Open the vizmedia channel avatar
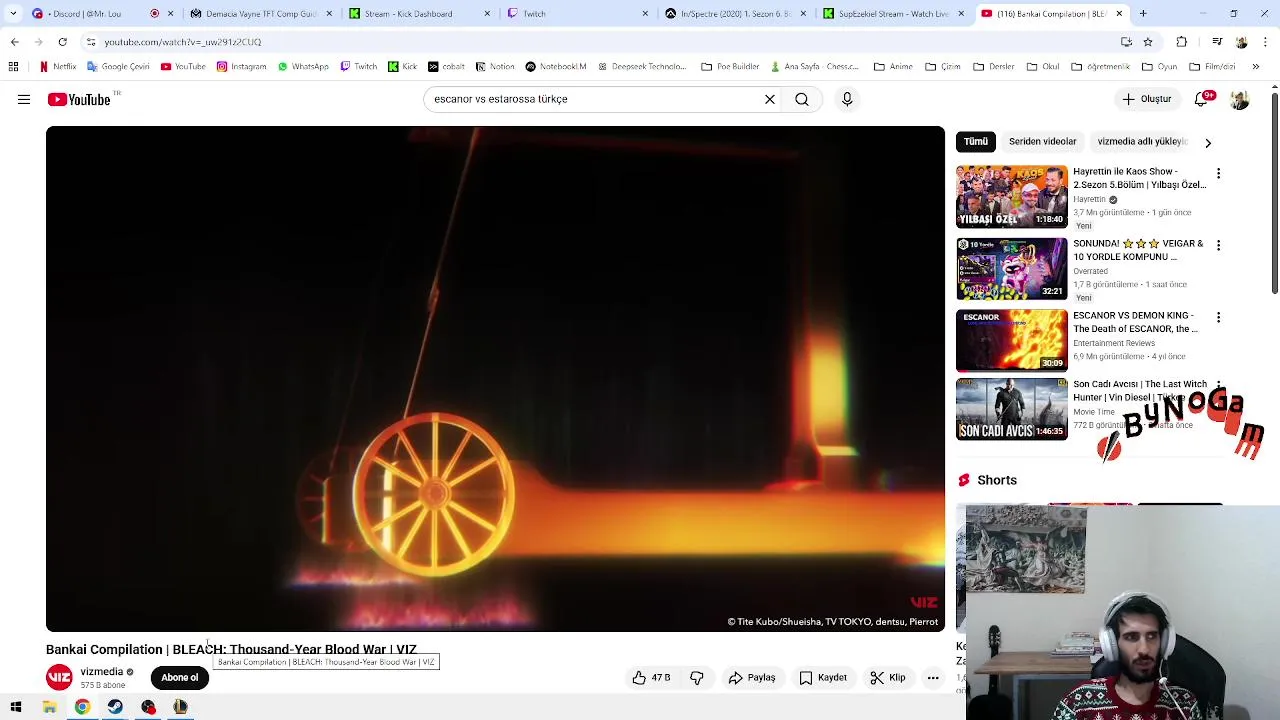 click(60, 678)
